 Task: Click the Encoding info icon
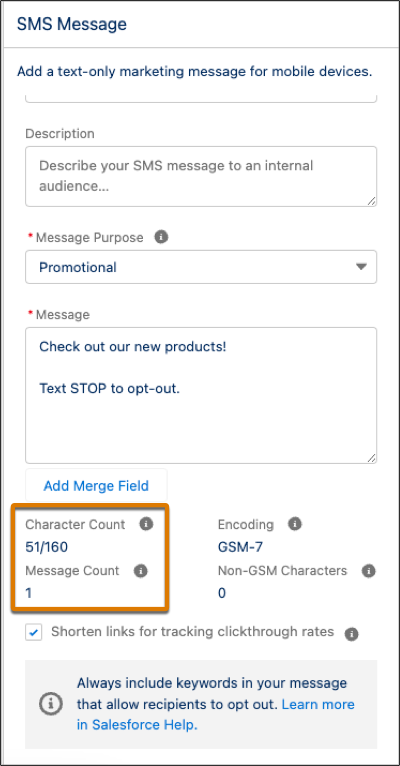click(295, 524)
